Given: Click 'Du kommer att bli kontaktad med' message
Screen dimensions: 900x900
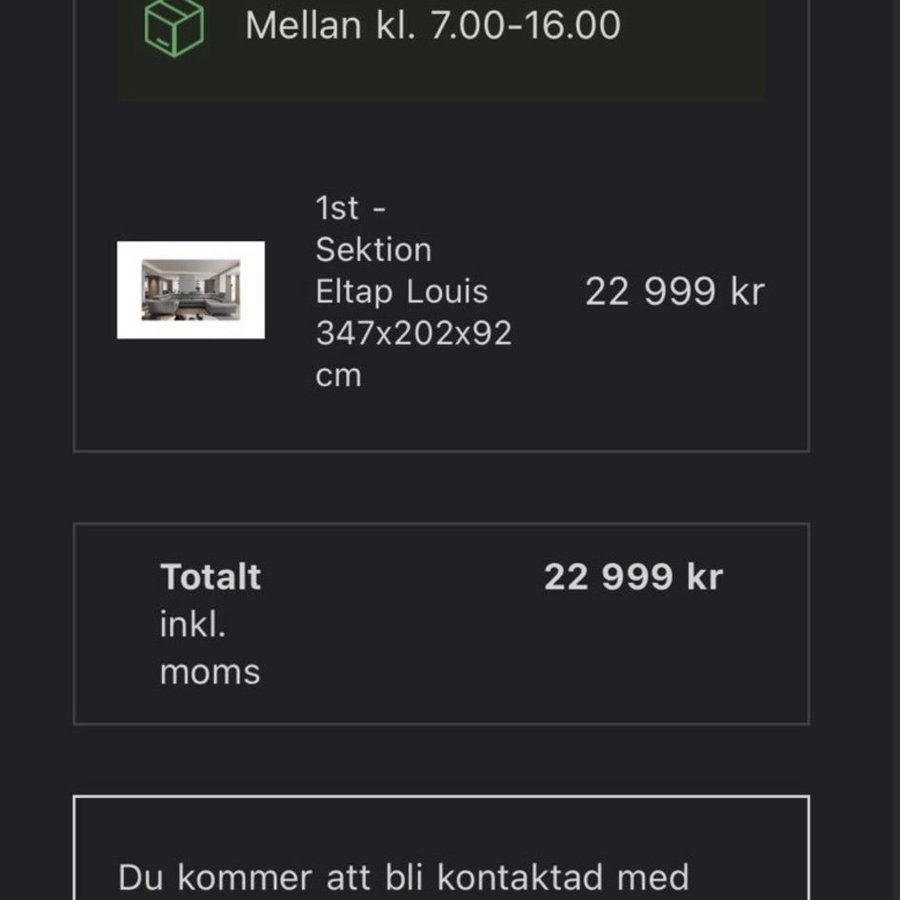Looking at the screenshot, I should tap(403, 878).
